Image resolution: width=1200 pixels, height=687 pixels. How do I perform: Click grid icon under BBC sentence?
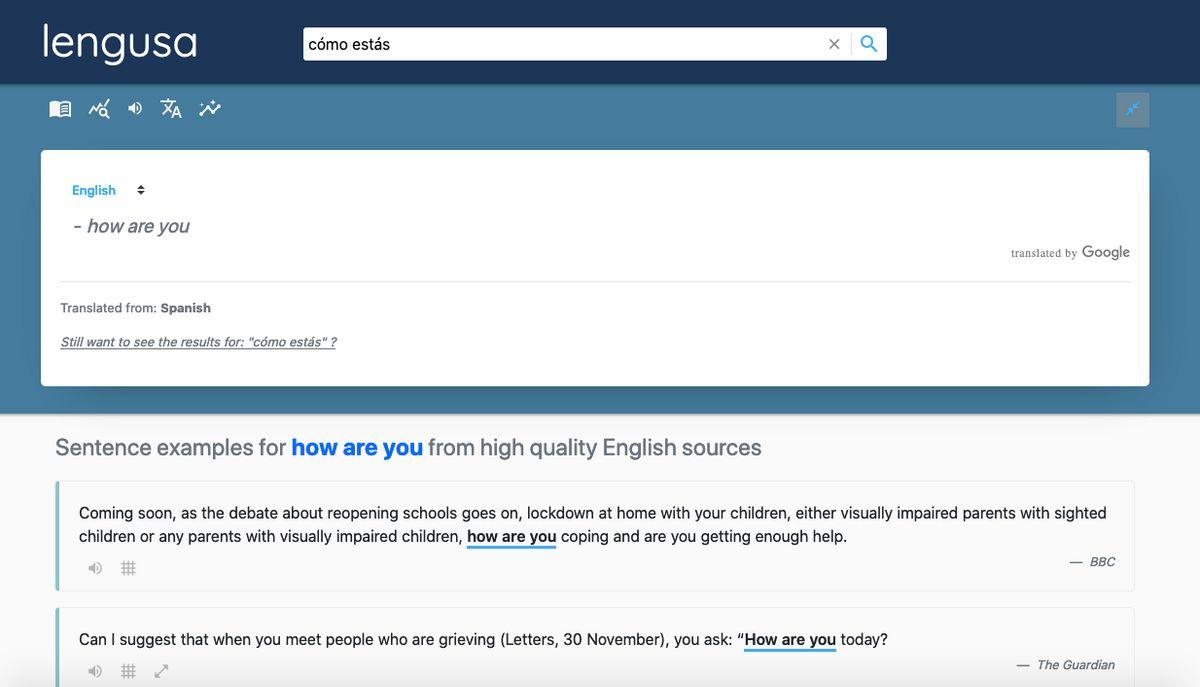tap(128, 568)
